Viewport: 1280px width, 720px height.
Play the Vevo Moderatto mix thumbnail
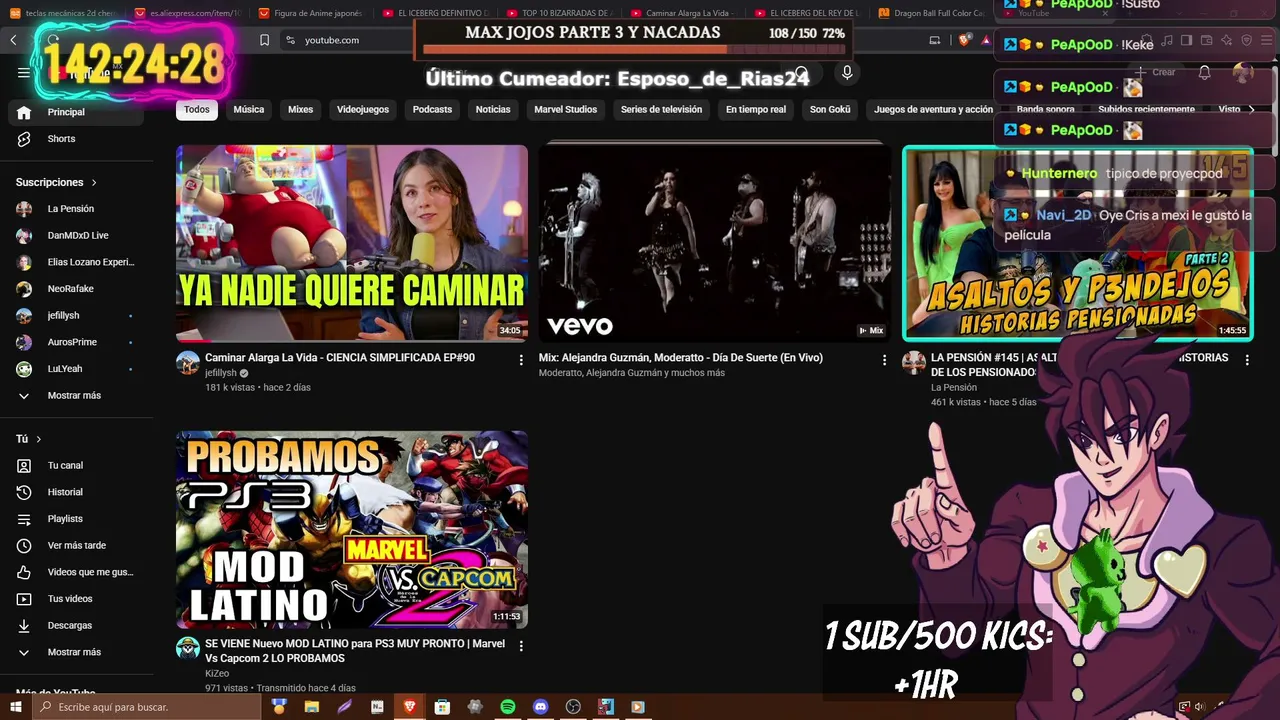click(x=714, y=244)
